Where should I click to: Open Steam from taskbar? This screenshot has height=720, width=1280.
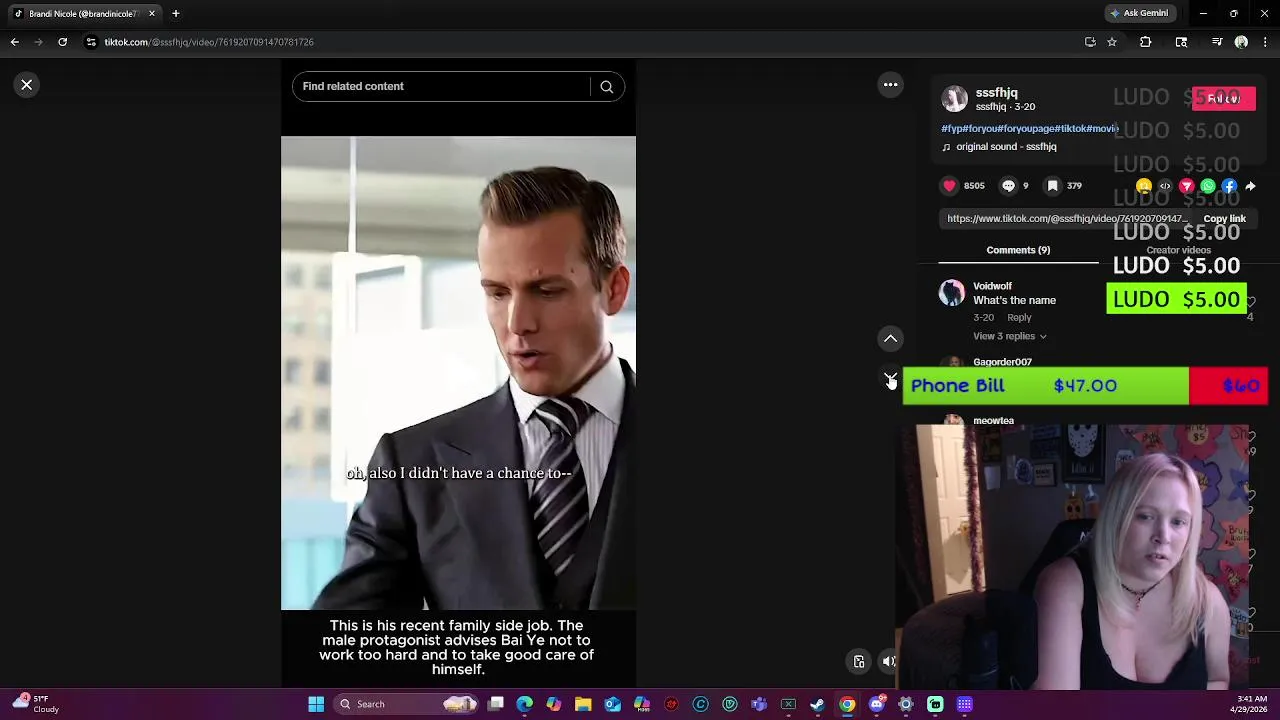[x=817, y=704]
